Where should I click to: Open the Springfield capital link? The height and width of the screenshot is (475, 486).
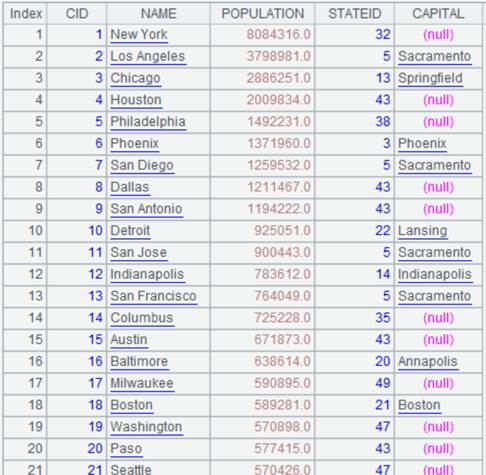click(x=431, y=78)
